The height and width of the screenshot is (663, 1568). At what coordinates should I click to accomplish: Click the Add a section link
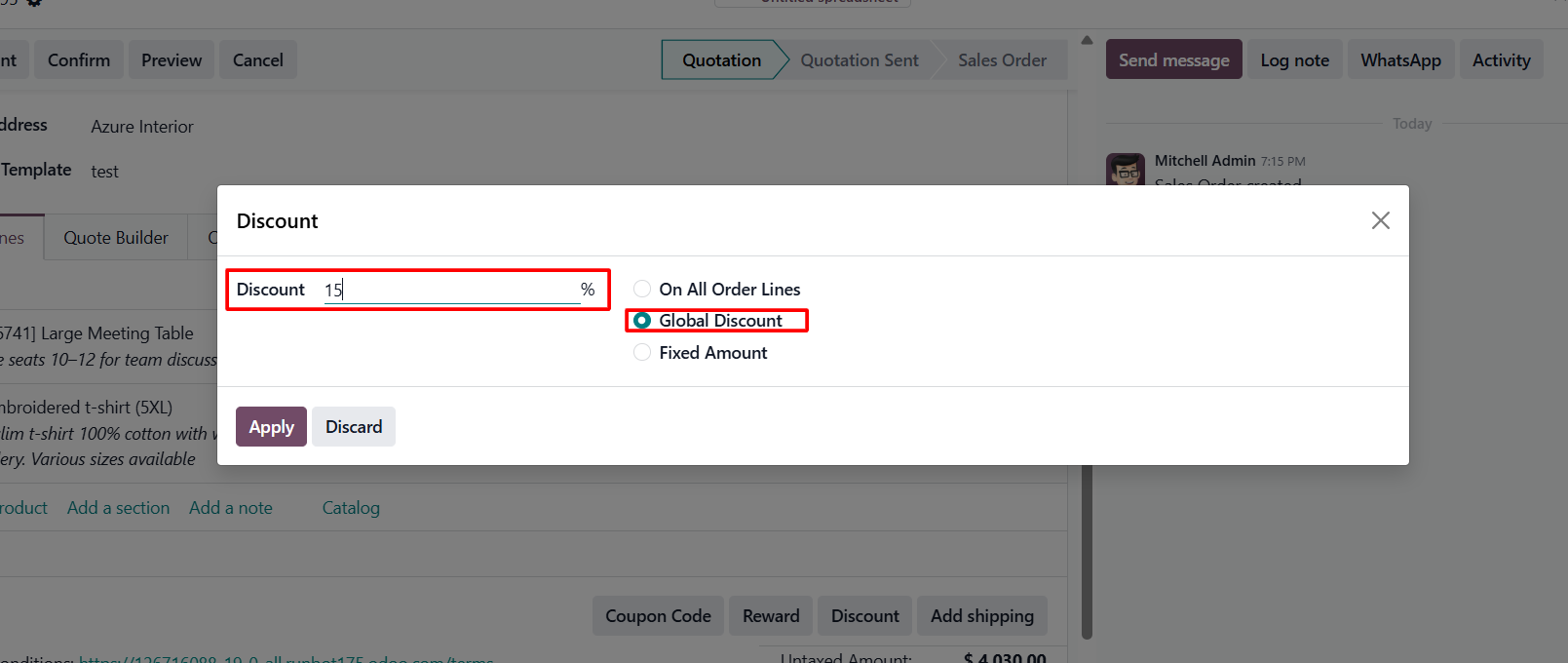pos(118,508)
